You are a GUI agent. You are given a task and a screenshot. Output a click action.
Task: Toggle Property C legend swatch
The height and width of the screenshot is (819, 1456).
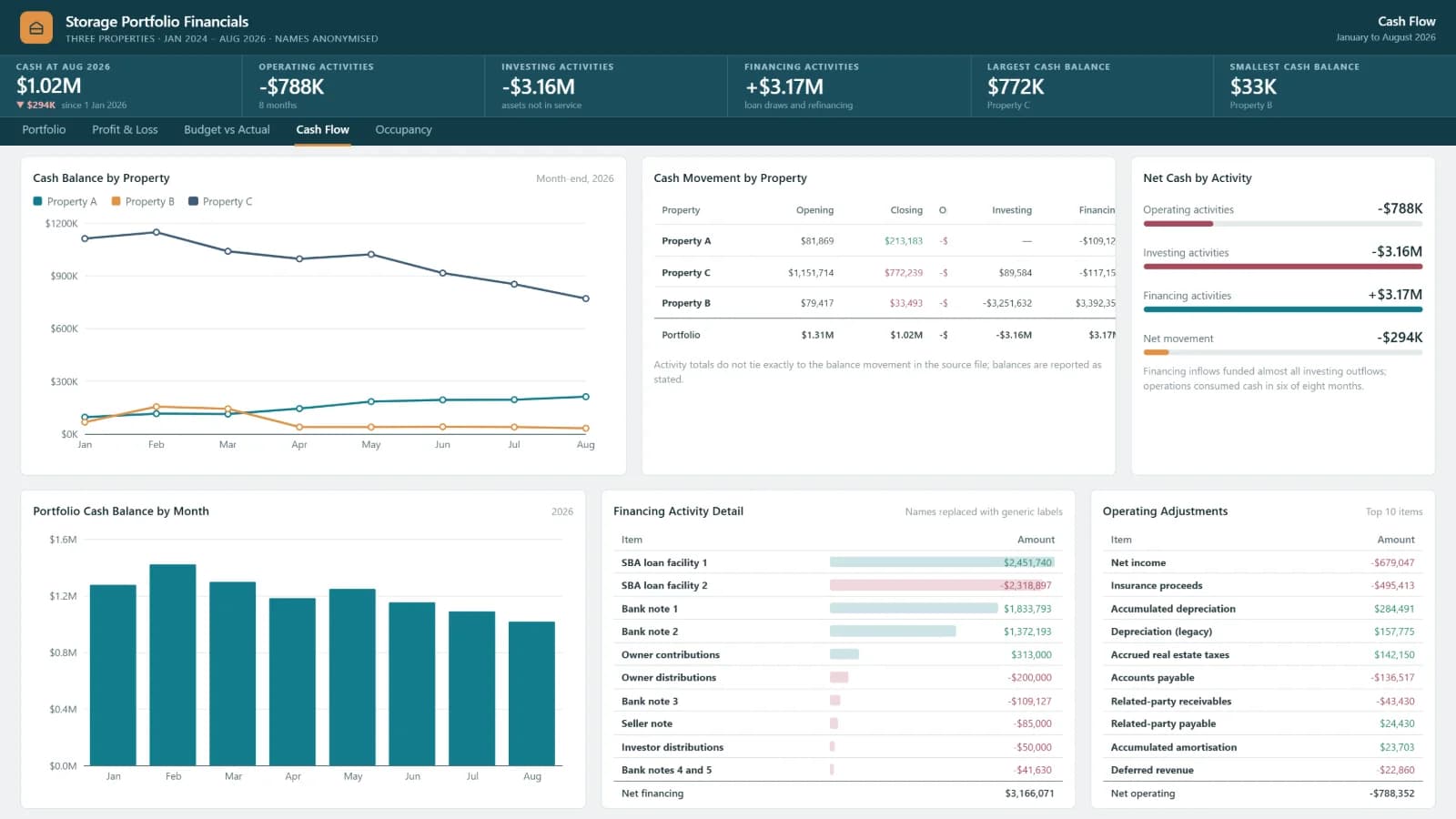(193, 201)
